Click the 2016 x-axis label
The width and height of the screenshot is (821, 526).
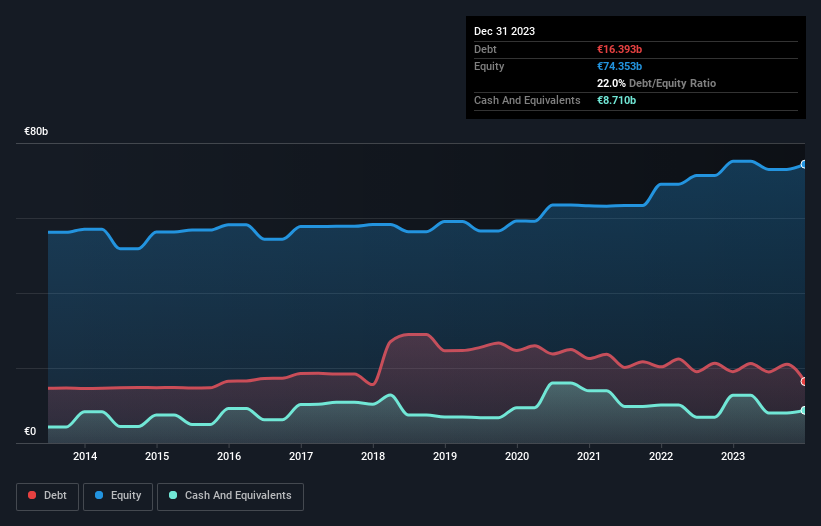pos(229,456)
